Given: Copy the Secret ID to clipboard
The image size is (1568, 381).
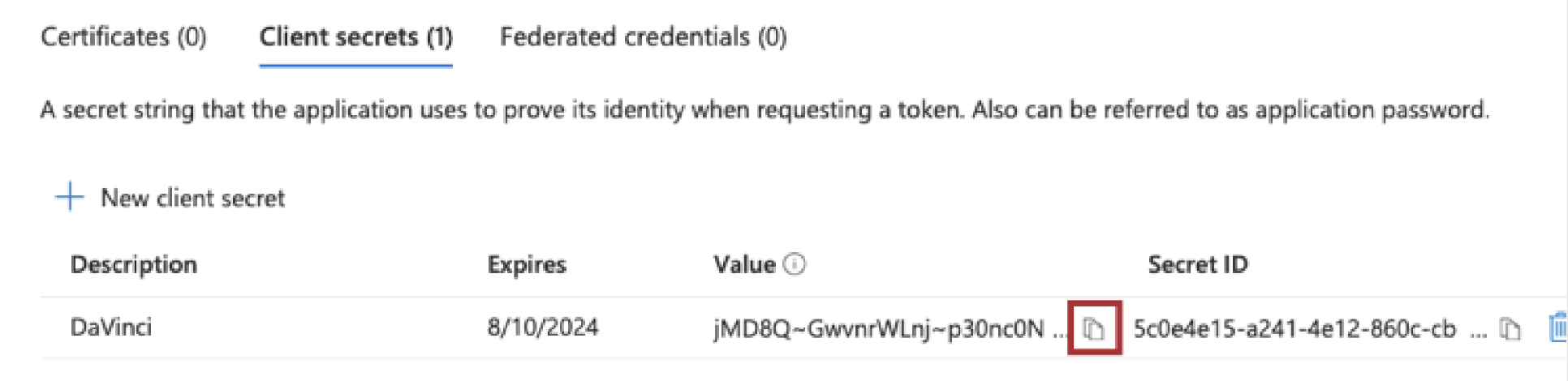Looking at the screenshot, I should 1510,329.
